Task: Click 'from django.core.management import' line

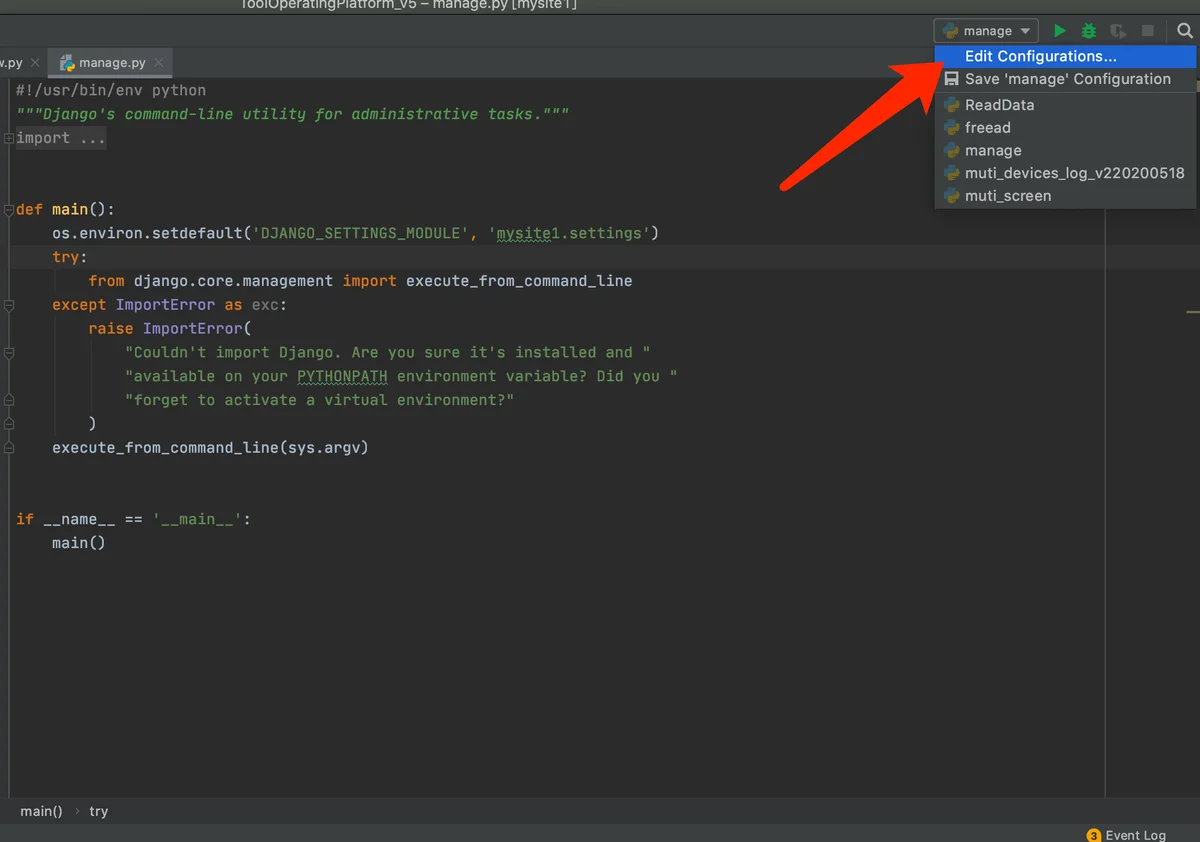Action: (360, 281)
